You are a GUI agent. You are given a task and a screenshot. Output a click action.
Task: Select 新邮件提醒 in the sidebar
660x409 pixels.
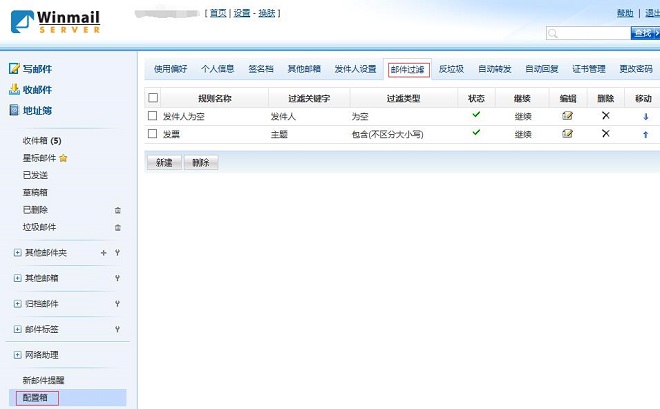(44, 380)
